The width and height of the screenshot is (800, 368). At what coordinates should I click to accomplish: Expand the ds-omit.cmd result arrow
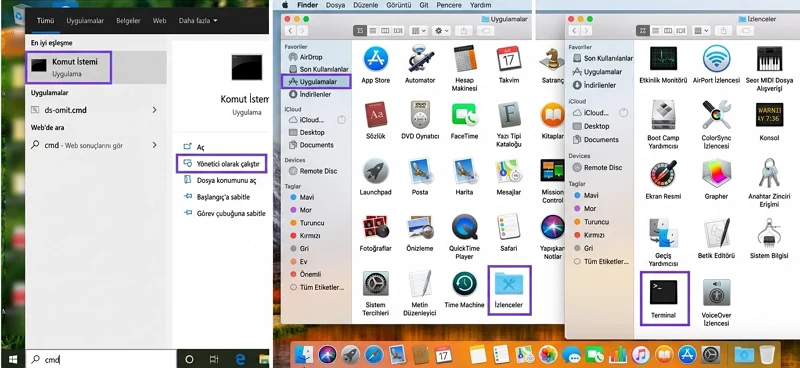point(154,110)
